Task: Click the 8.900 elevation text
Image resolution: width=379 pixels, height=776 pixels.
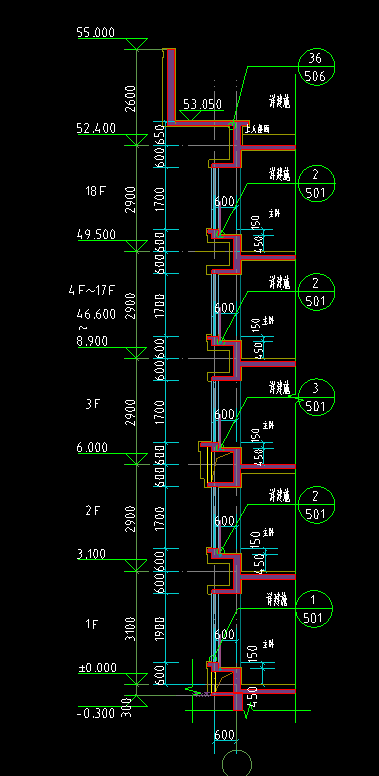Action: (x=93, y=341)
